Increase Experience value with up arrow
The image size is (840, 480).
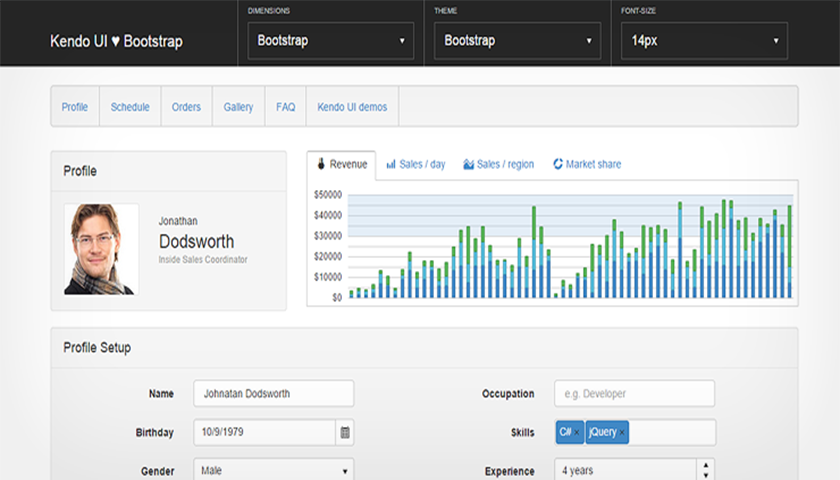tap(706, 465)
